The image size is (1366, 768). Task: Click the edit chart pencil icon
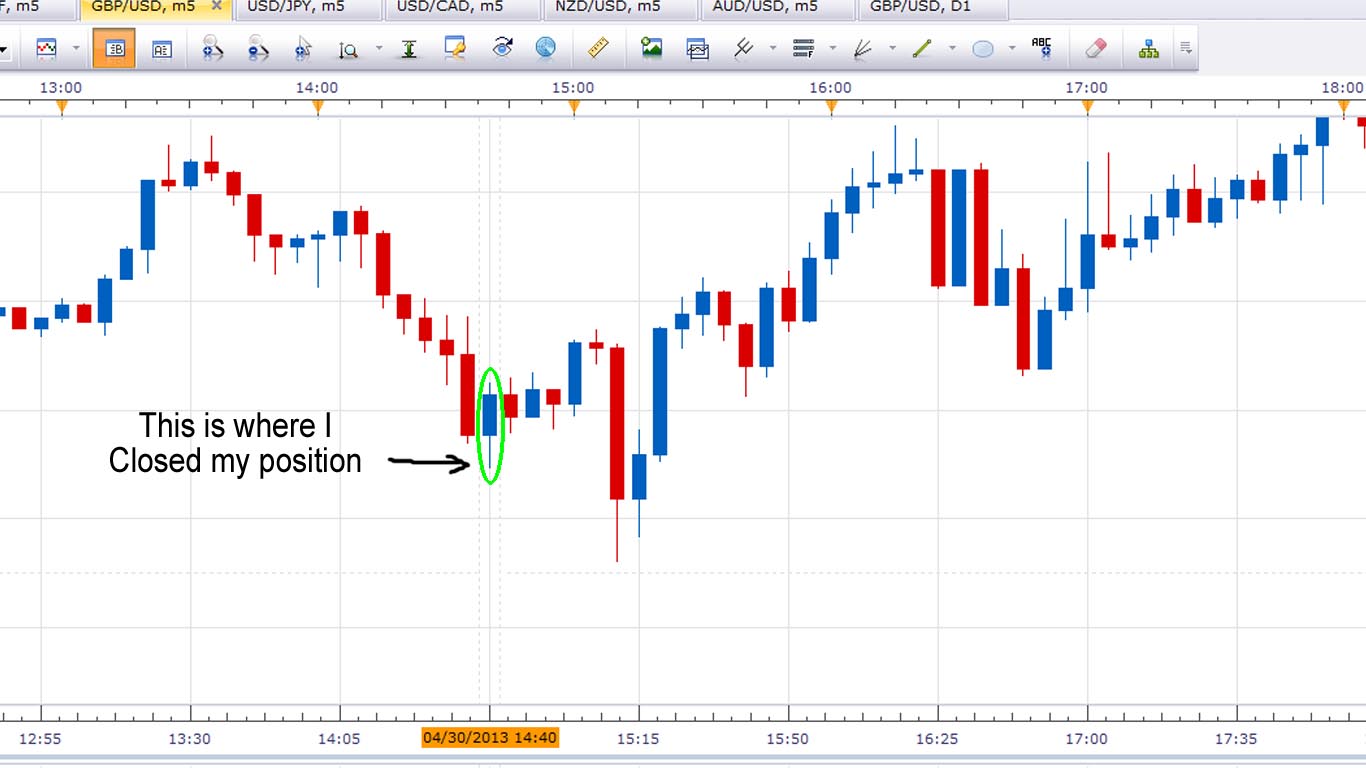[x=455, y=48]
